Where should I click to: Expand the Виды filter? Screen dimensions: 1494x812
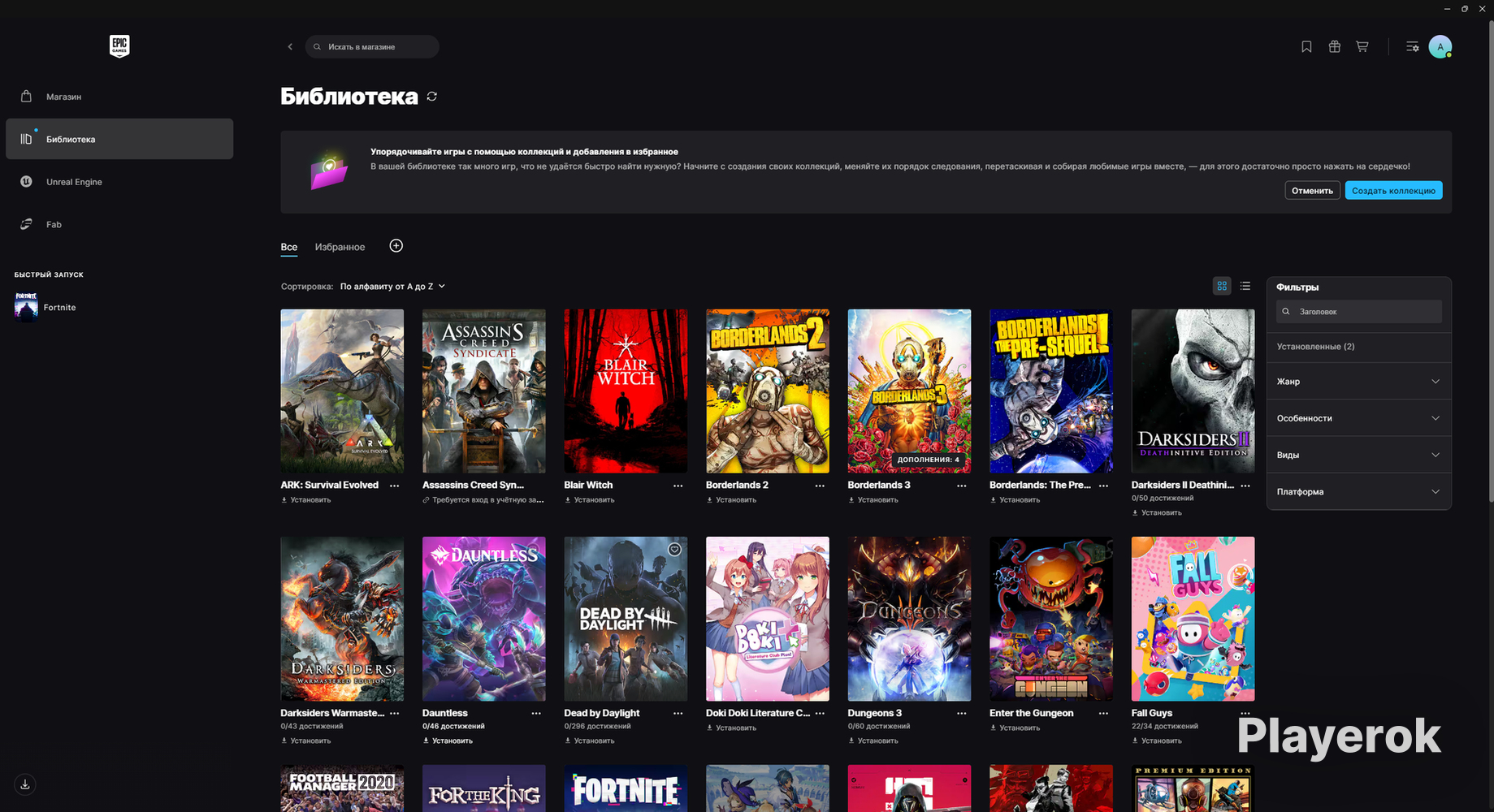pos(1358,455)
